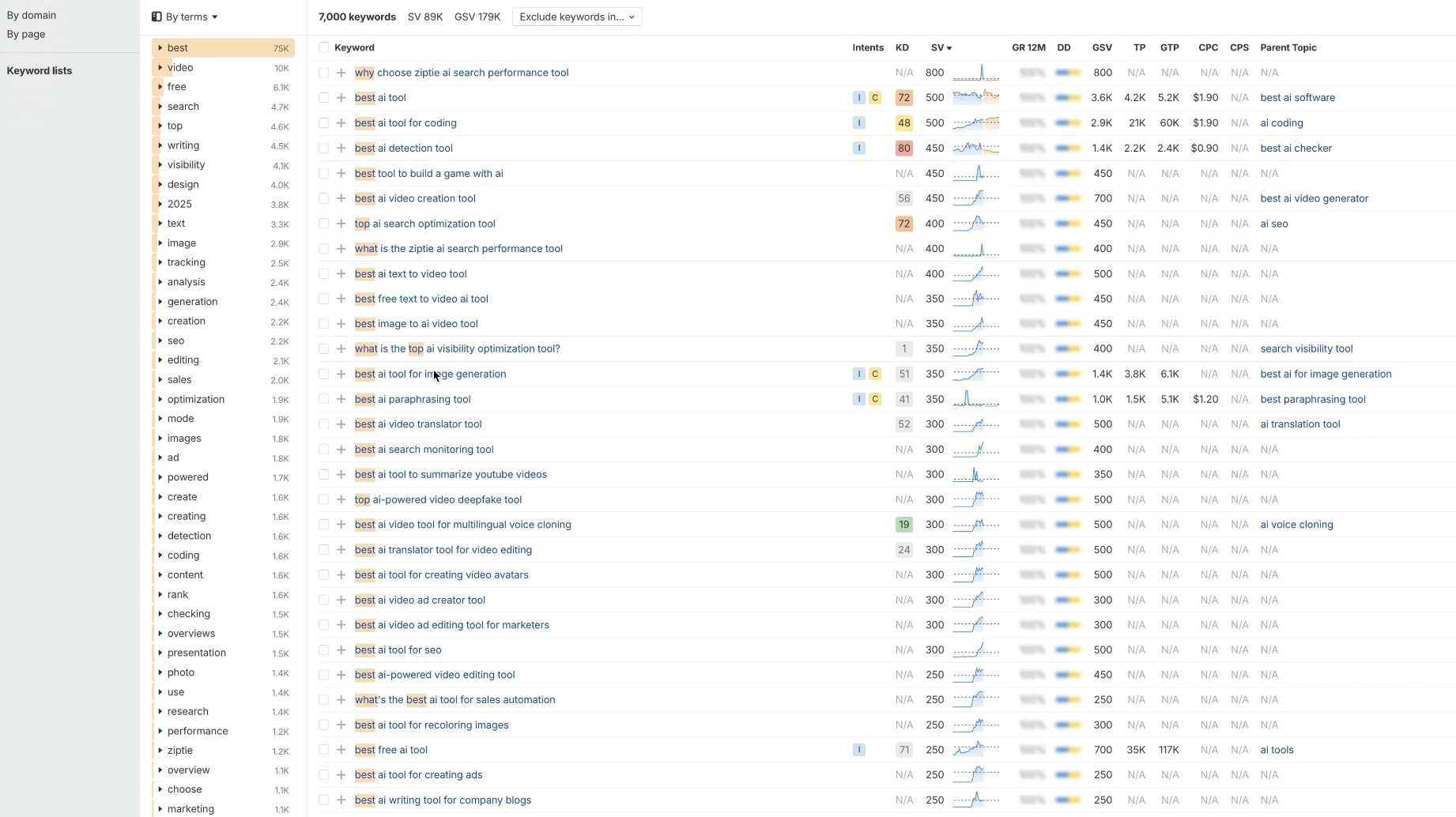Screen dimensions: 1456x817
Task: Click the plus icon next to "best ai tool"
Action: [341, 97]
